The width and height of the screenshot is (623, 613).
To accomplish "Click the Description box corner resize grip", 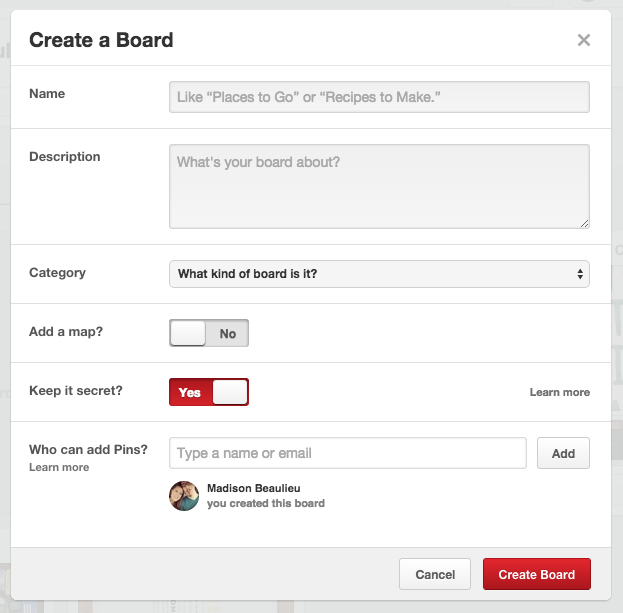I will (584, 224).
